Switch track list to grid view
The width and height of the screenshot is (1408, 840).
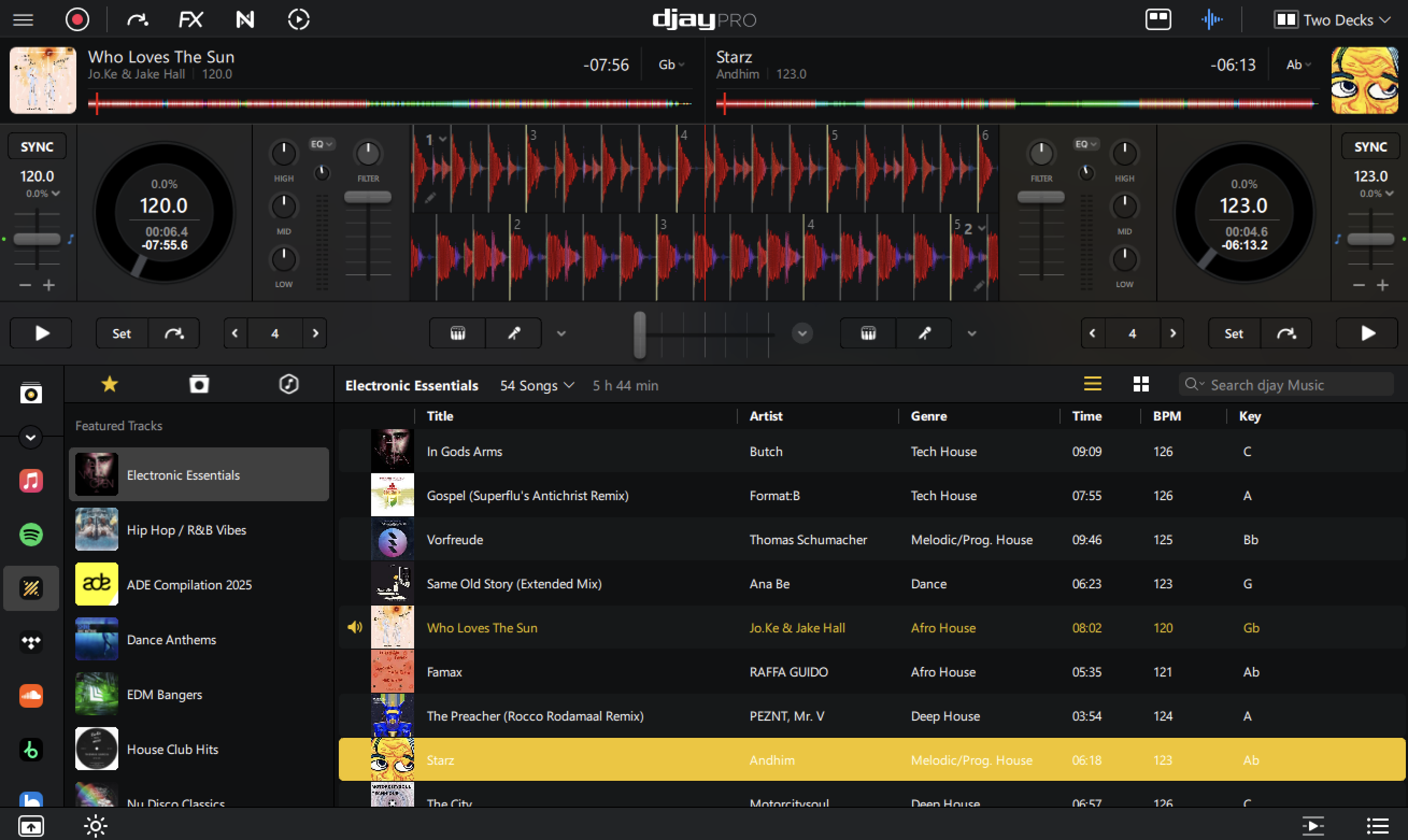click(1141, 385)
